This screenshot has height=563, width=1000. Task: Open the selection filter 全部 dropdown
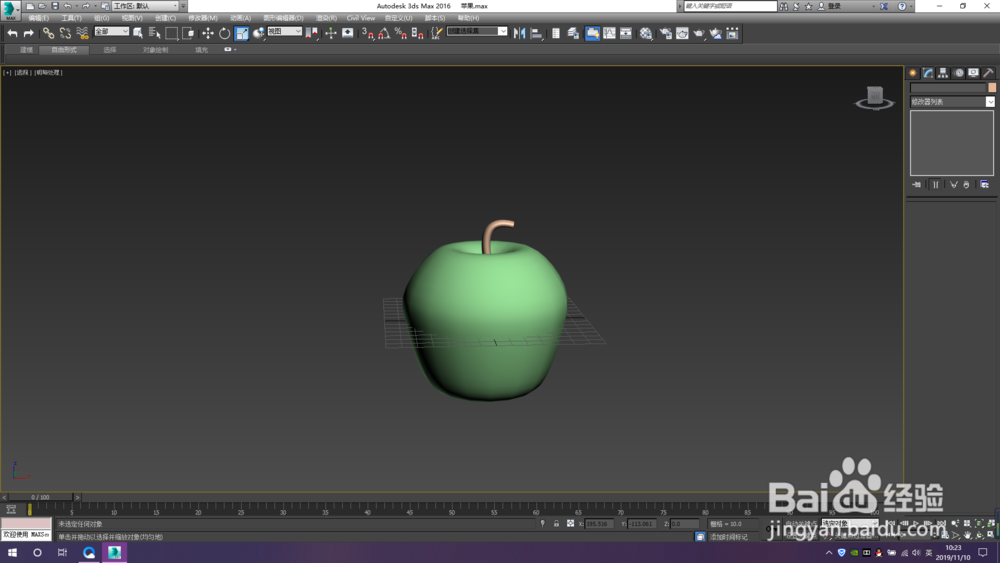click(x=112, y=31)
